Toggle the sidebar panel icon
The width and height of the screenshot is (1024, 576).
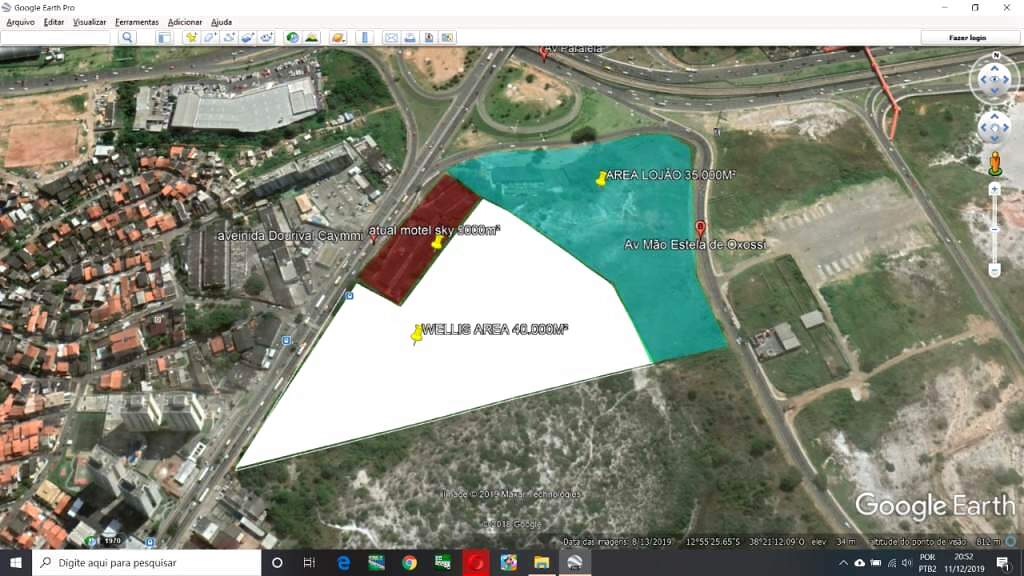pos(164,37)
